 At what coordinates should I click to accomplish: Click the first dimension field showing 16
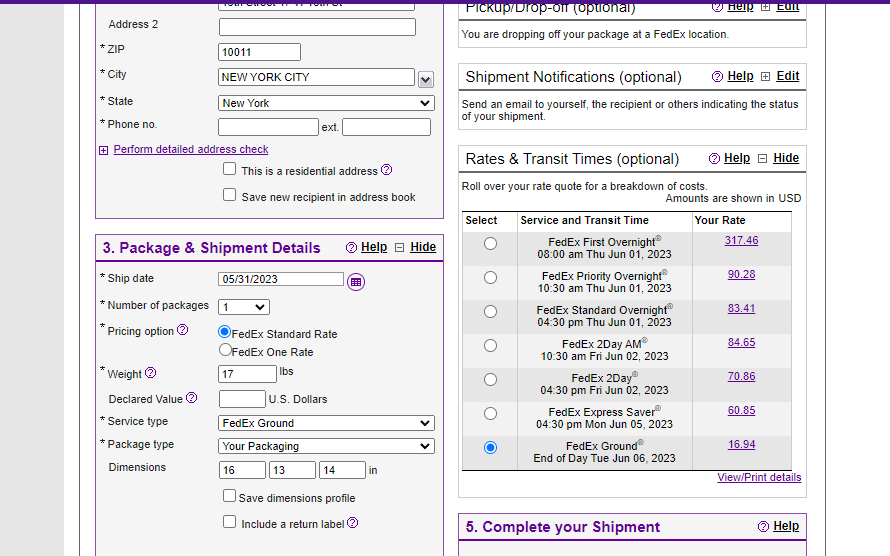pos(242,470)
